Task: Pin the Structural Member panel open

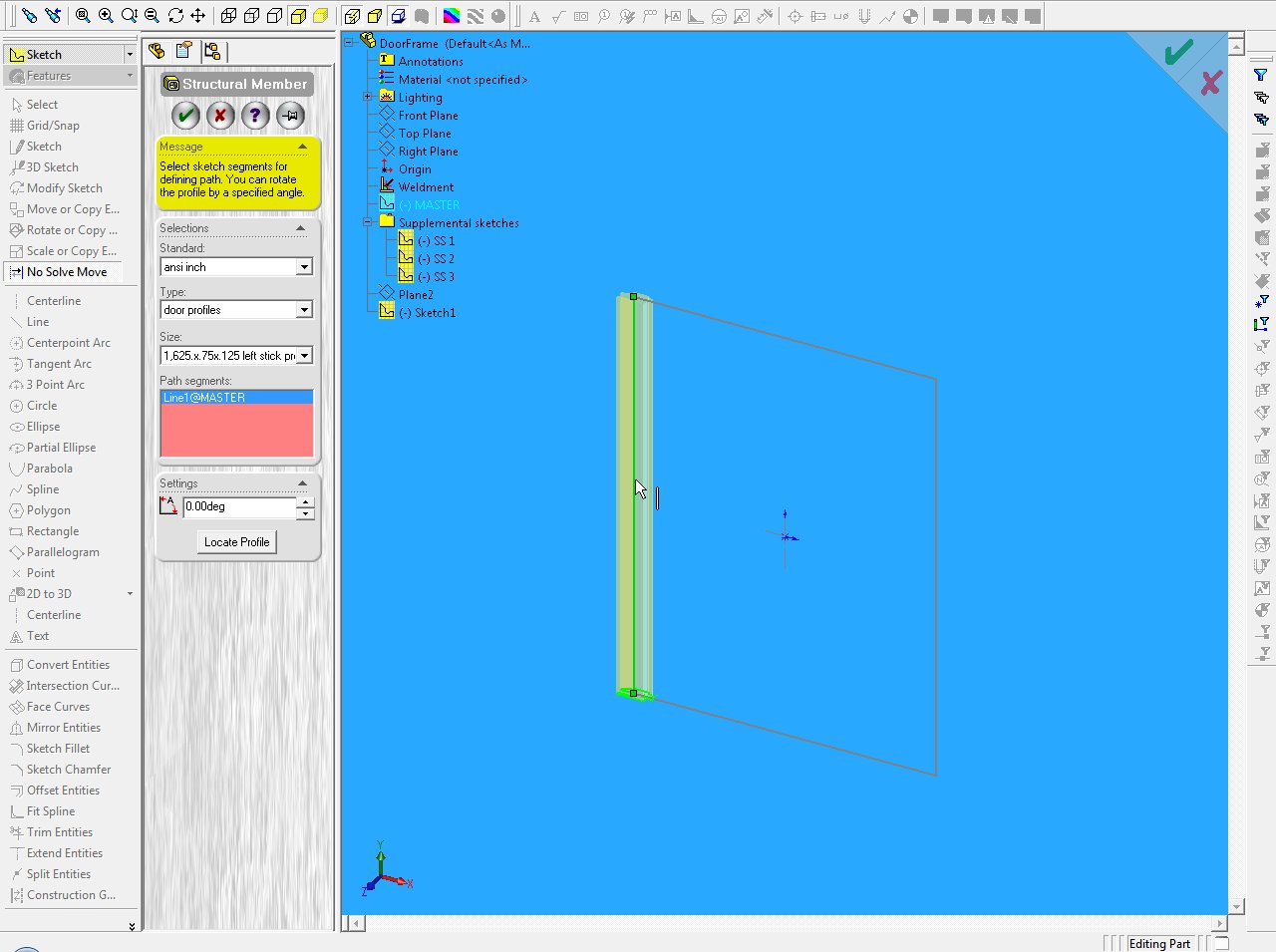Action: (290, 116)
